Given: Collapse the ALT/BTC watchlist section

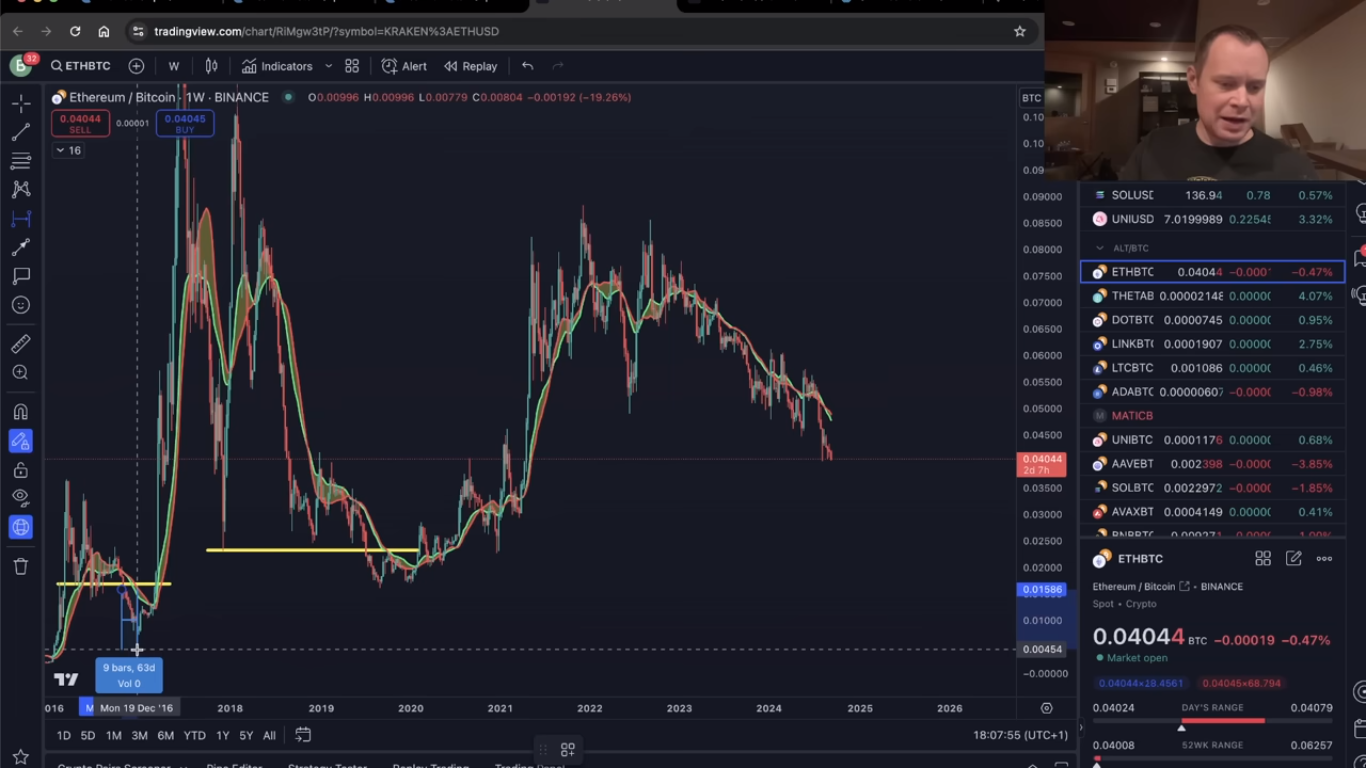Looking at the screenshot, I should tap(1100, 248).
